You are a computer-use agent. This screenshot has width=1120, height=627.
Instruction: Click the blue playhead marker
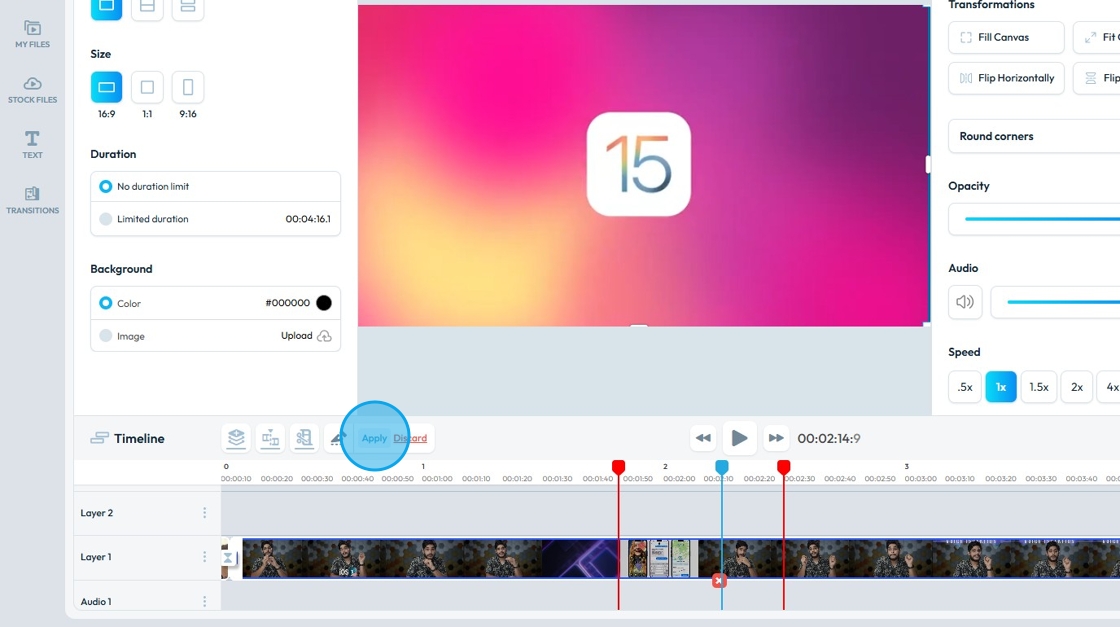pyautogui.click(x=721, y=467)
